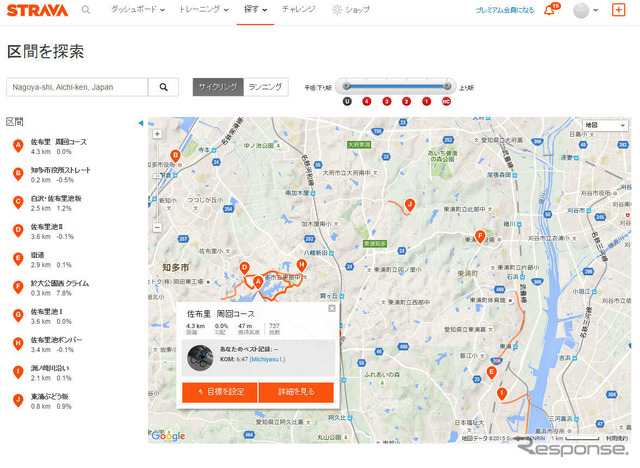Collapse the segment list with blue arrow
This screenshot has width=640, height=468.
[141, 123]
